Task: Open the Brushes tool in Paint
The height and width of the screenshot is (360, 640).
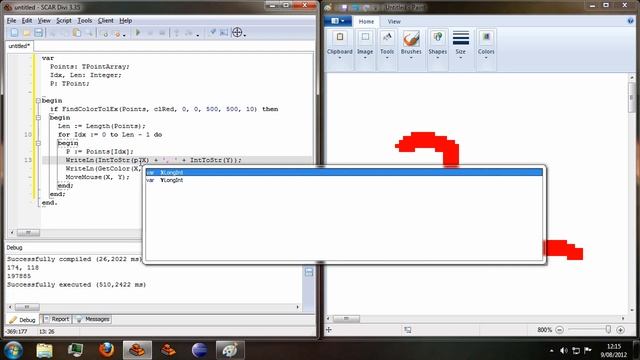Action: tap(411, 44)
